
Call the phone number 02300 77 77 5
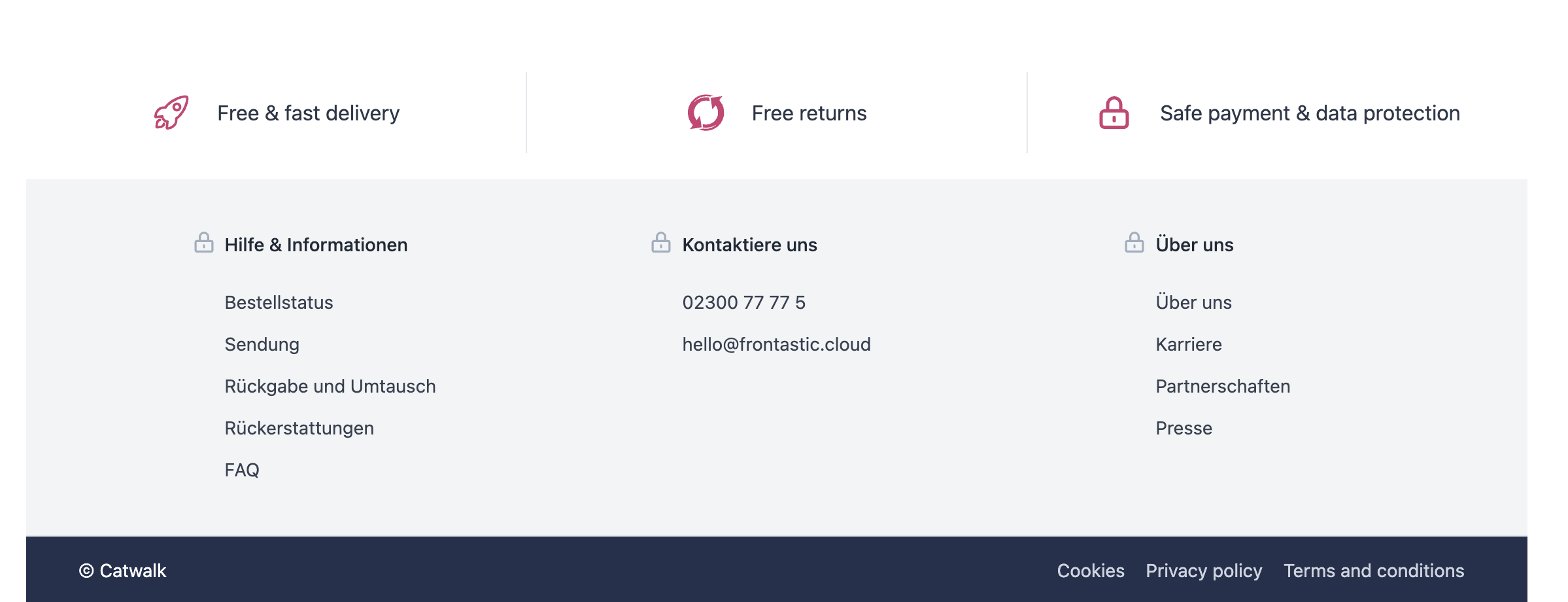click(743, 302)
